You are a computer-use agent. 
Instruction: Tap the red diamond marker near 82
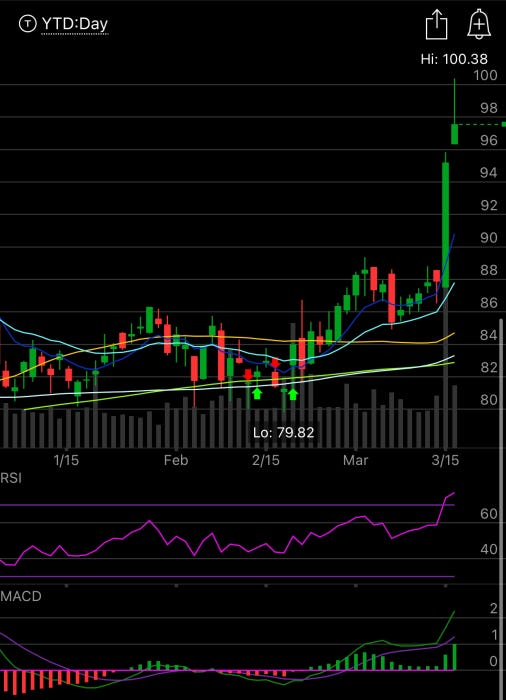click(275, 363)
